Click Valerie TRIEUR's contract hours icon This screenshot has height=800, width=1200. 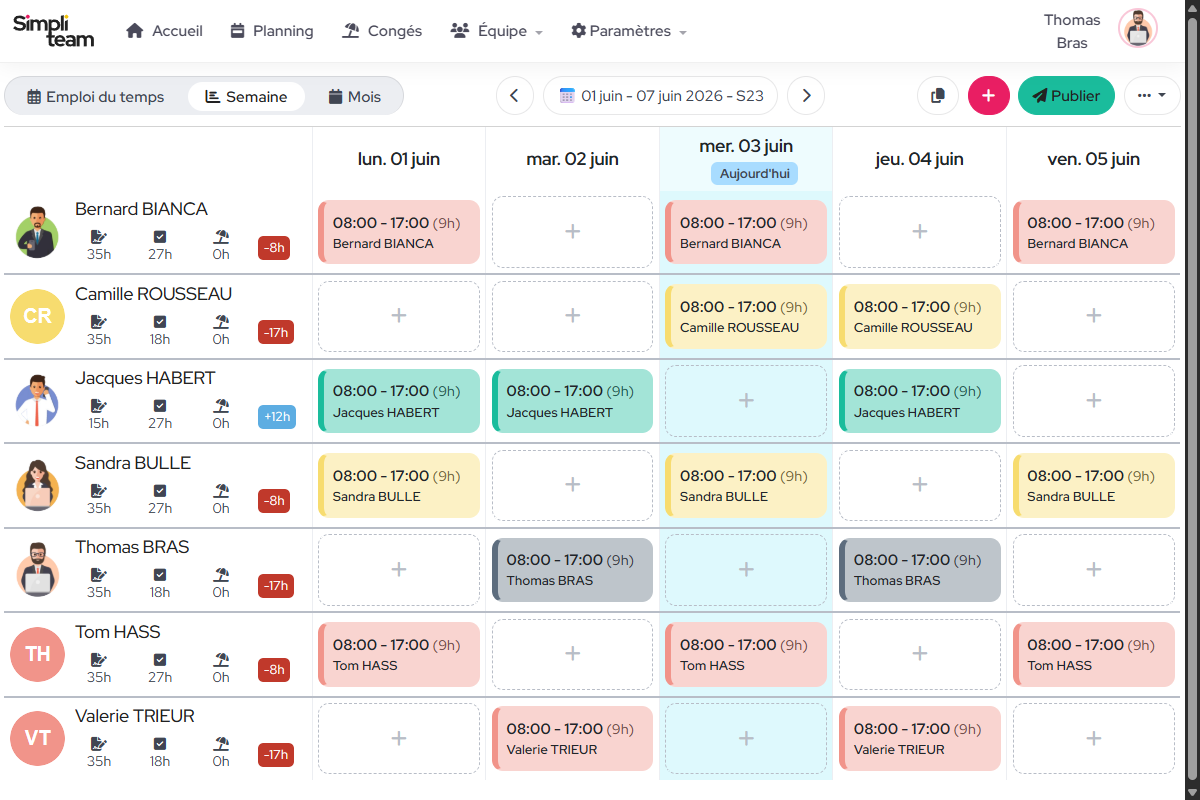click(98, 744)
